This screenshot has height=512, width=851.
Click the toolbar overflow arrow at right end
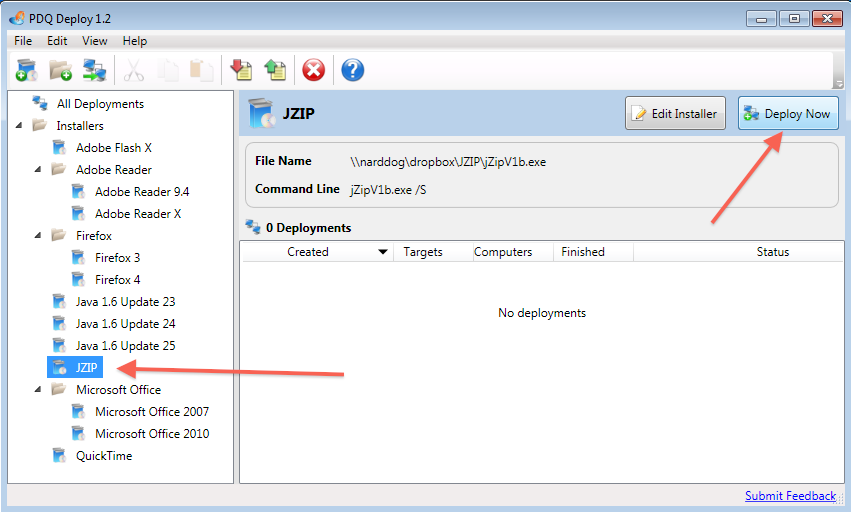click(839, 84)
